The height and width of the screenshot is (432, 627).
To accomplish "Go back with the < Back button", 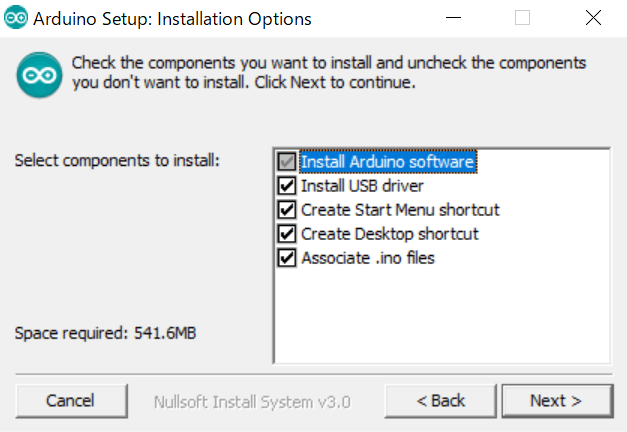I will tap(441, 401).
